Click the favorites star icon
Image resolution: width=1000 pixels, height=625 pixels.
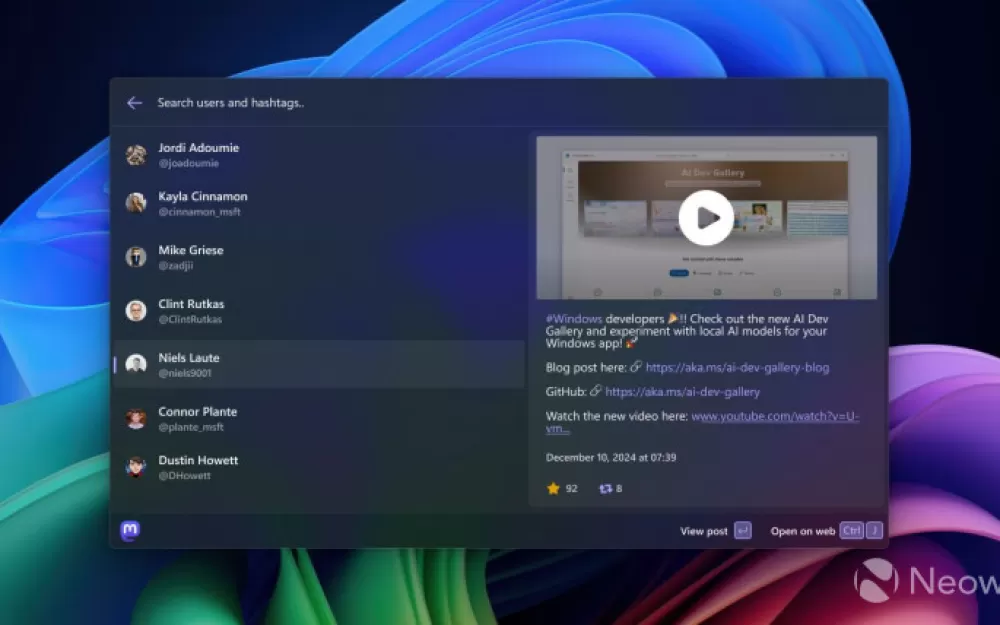coord(553,489)
